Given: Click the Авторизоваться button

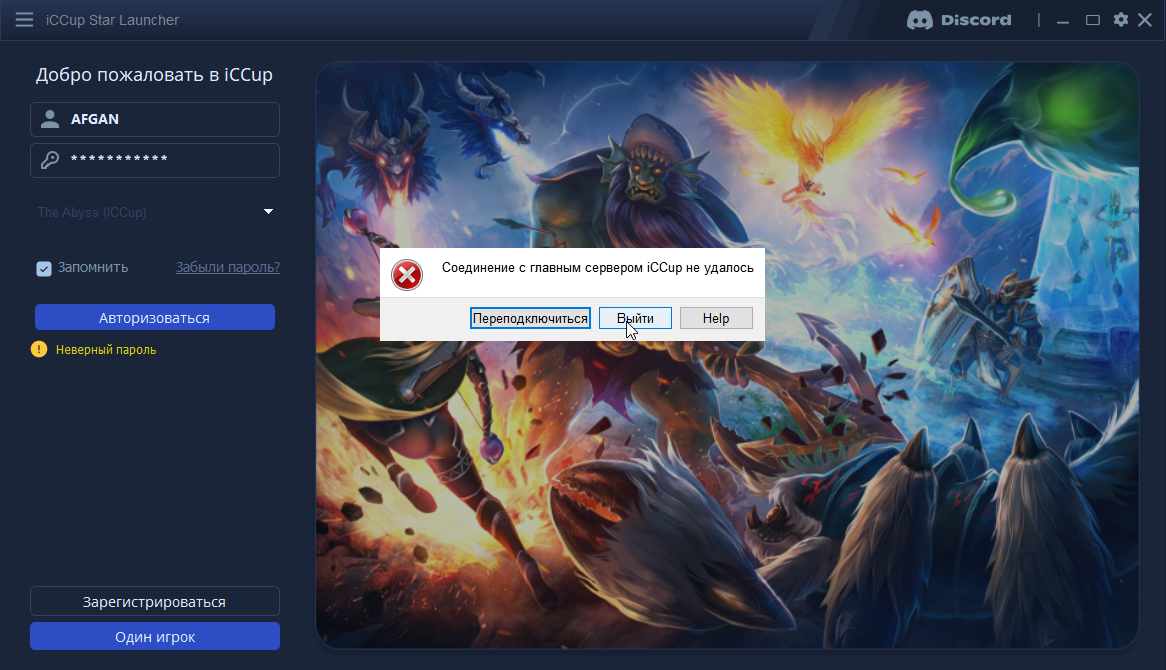Looking at the screenshot, I should (x=155, y=318).
